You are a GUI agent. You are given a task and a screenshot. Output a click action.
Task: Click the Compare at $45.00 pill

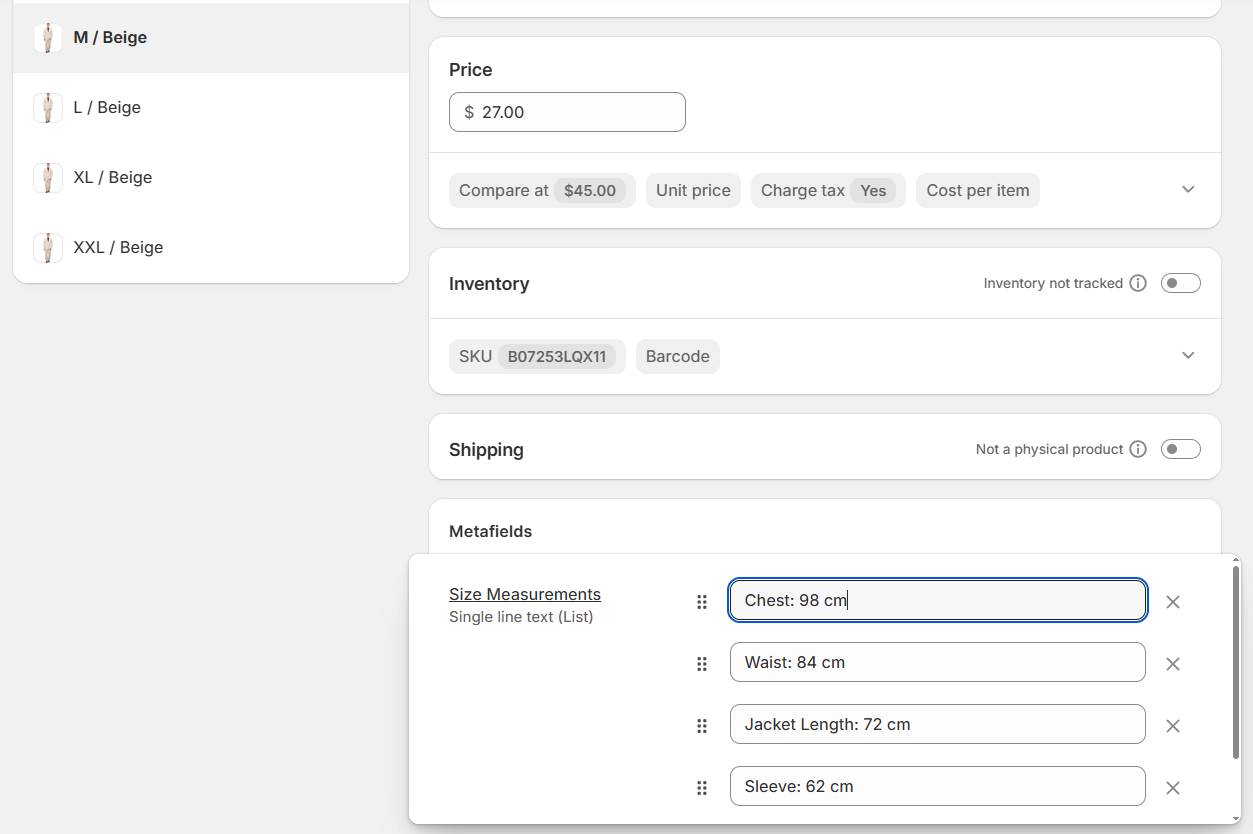point(541,190)
